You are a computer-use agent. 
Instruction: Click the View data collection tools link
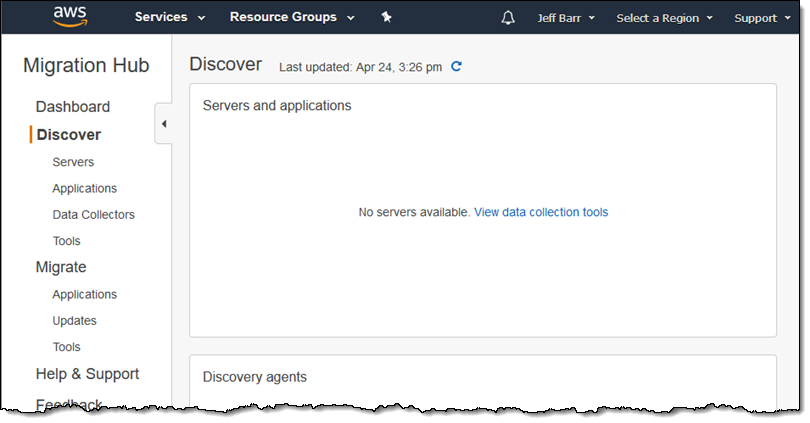pyautogui.click(x=541, y=212)
